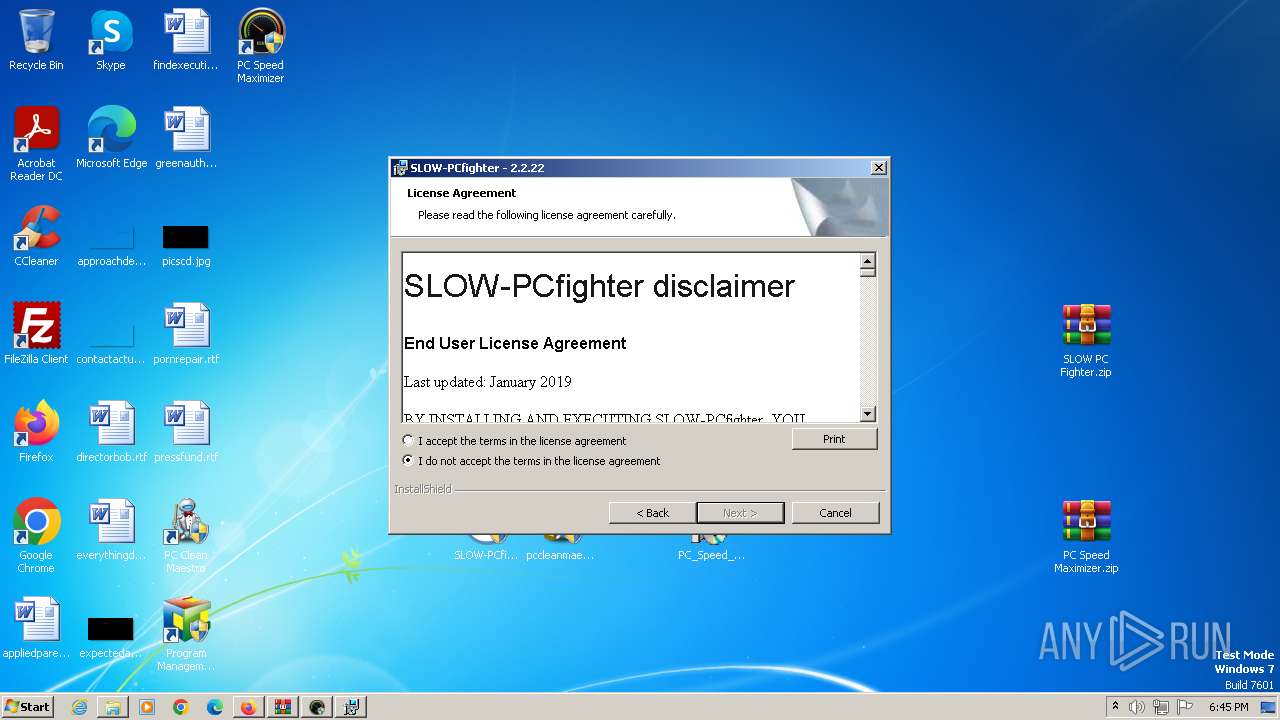This screenshot has height=720, width=1280.
Task: Click license text scrollbar down arrow
Action: tap(867, 414)
